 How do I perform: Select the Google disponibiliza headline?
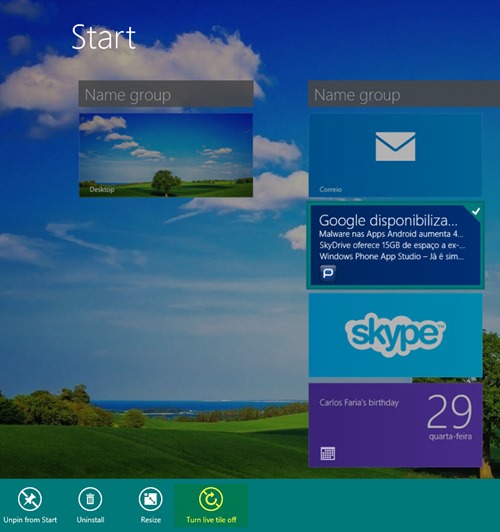[x=388, y=221]
